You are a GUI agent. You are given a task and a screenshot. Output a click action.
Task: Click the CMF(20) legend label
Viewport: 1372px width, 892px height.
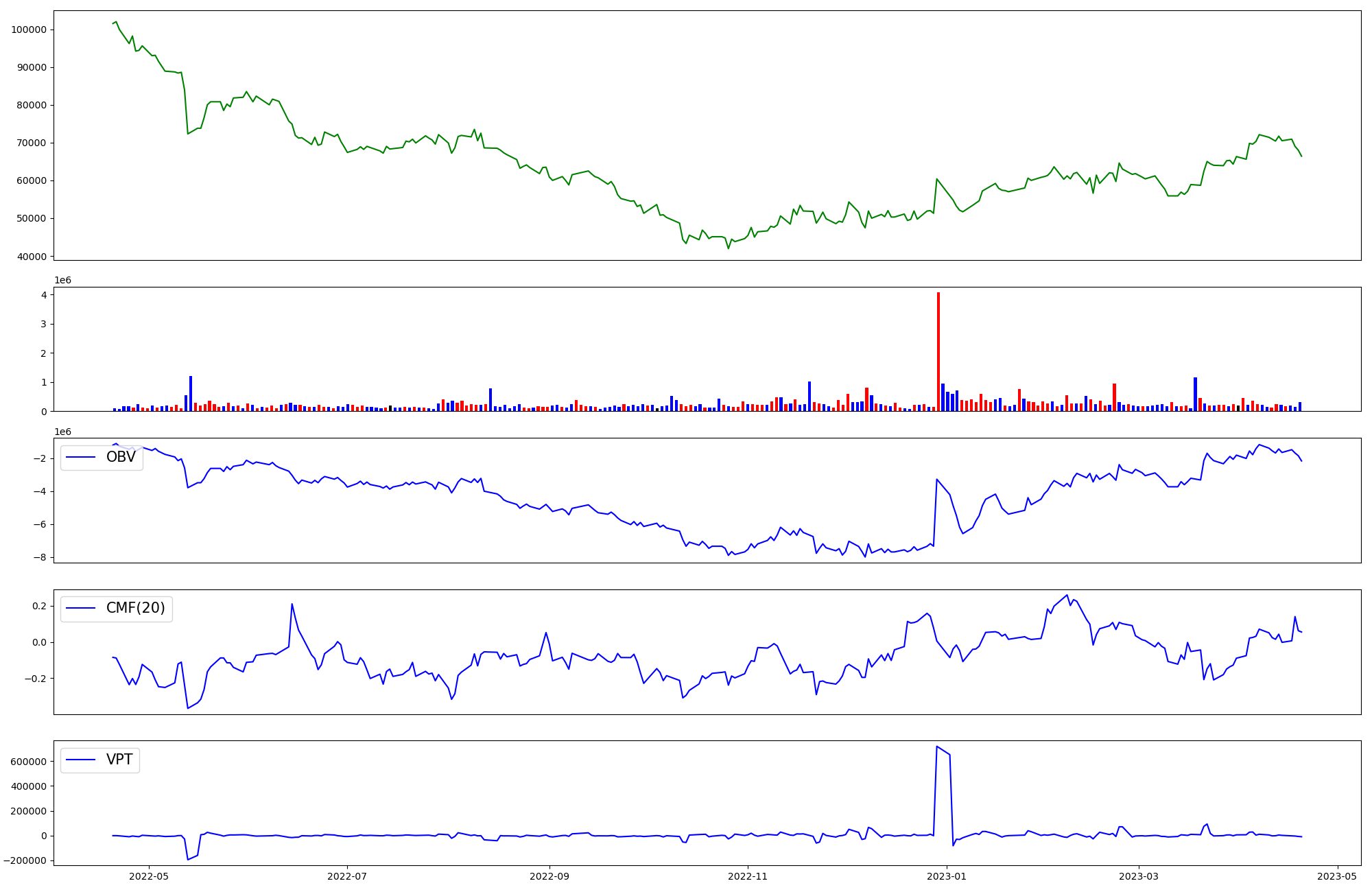point(135,608)
